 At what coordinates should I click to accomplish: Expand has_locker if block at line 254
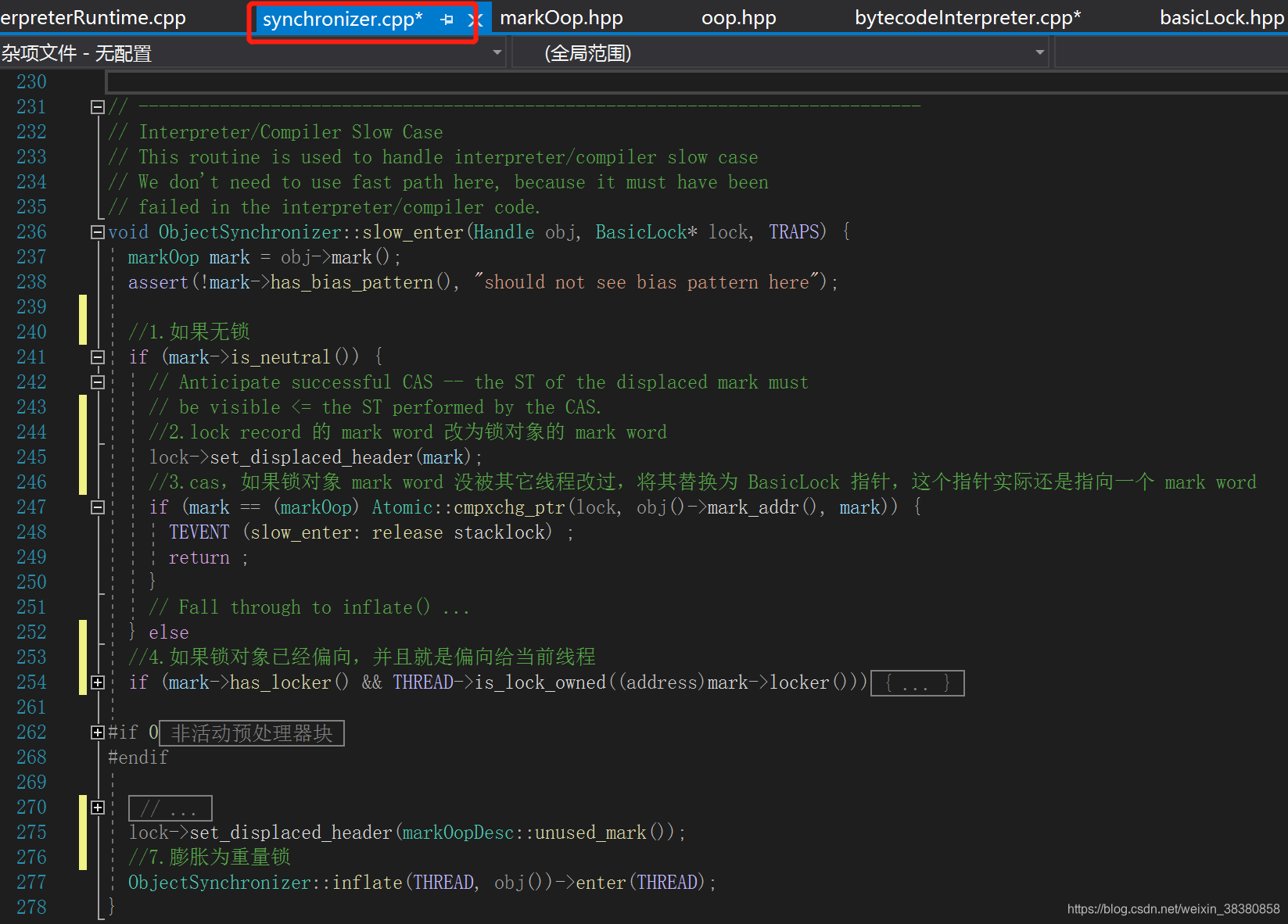coord(98,682)
